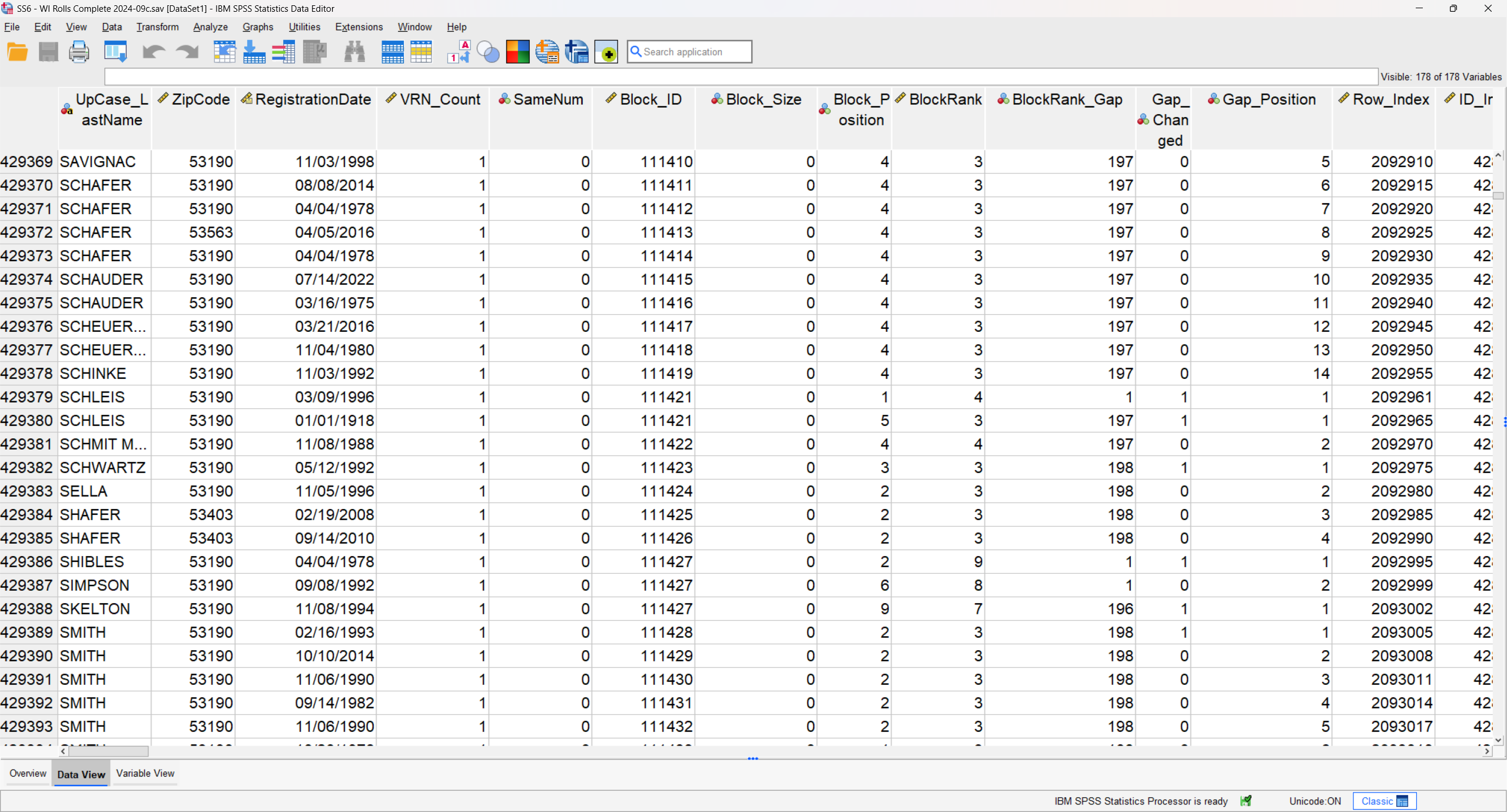
Task: Open the Analyze menu
Action: (x=210, y=27)
